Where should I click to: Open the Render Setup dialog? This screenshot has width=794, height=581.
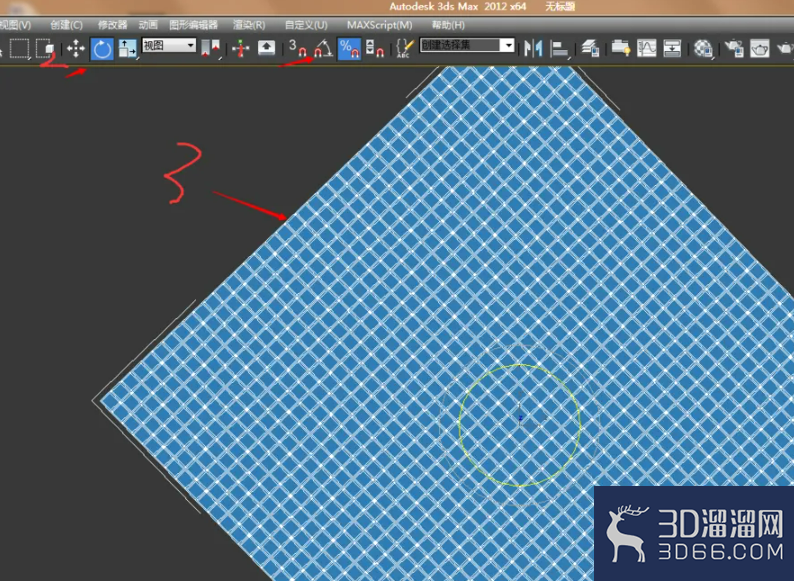coord(734,49)
